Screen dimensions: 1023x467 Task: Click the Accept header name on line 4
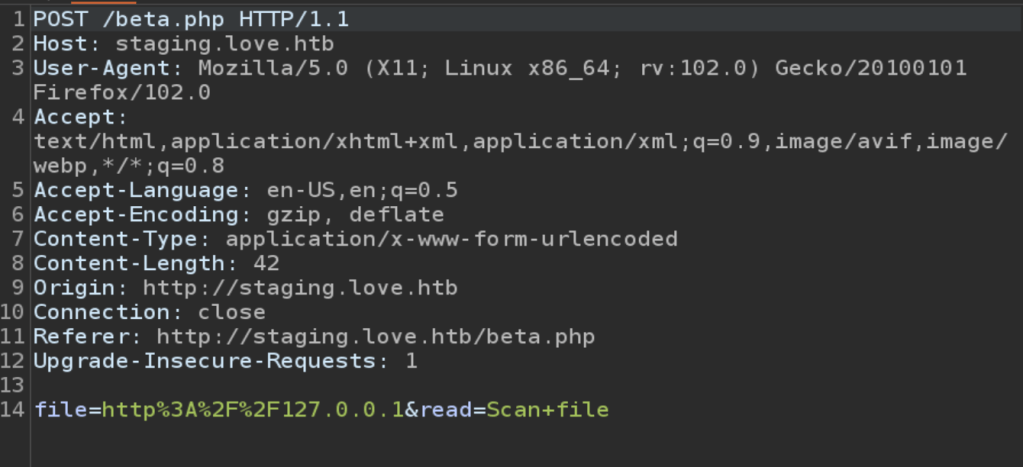[x=74, y=117]
